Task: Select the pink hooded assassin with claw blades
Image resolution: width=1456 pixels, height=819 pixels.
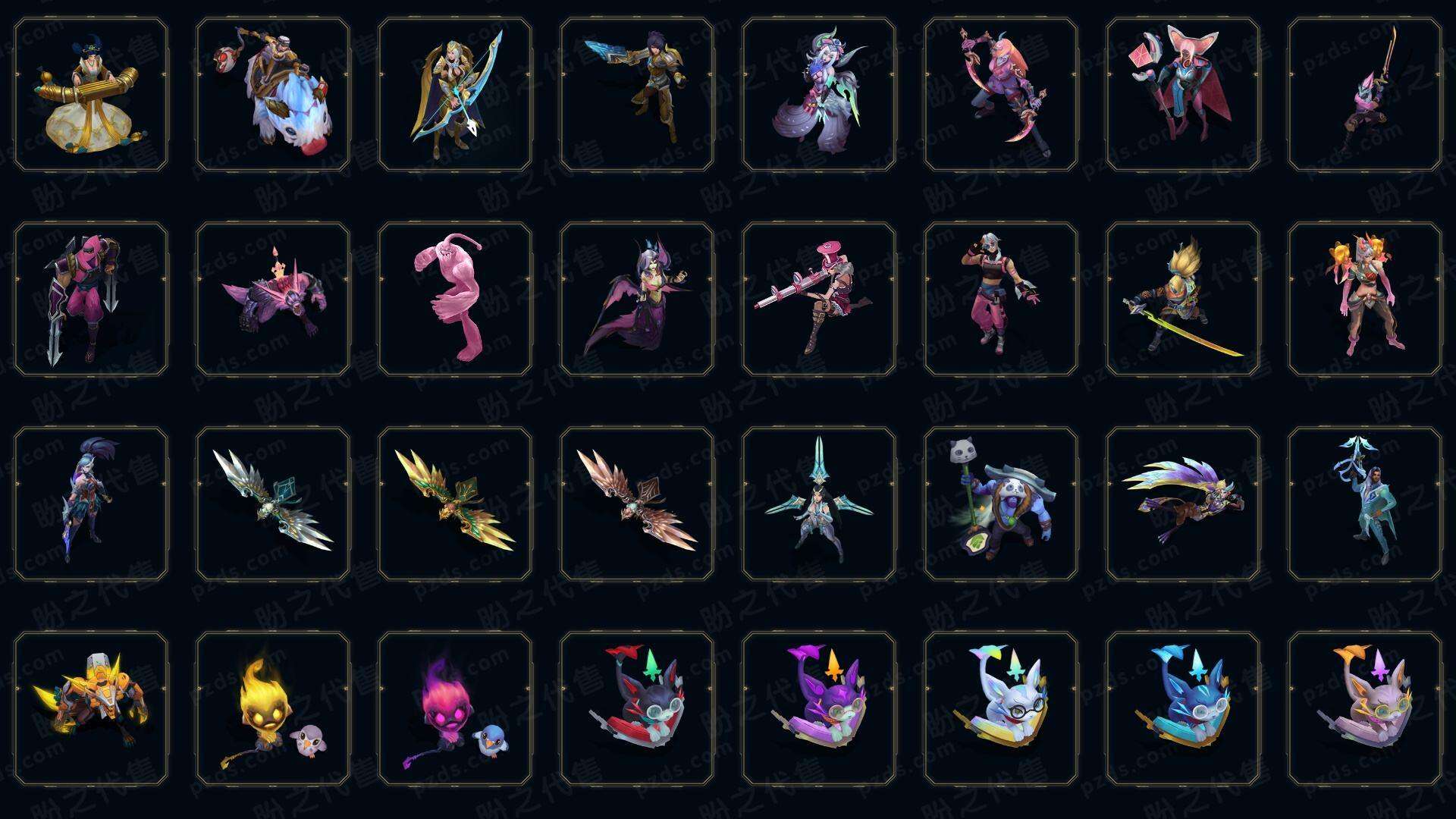Action: 91,299
